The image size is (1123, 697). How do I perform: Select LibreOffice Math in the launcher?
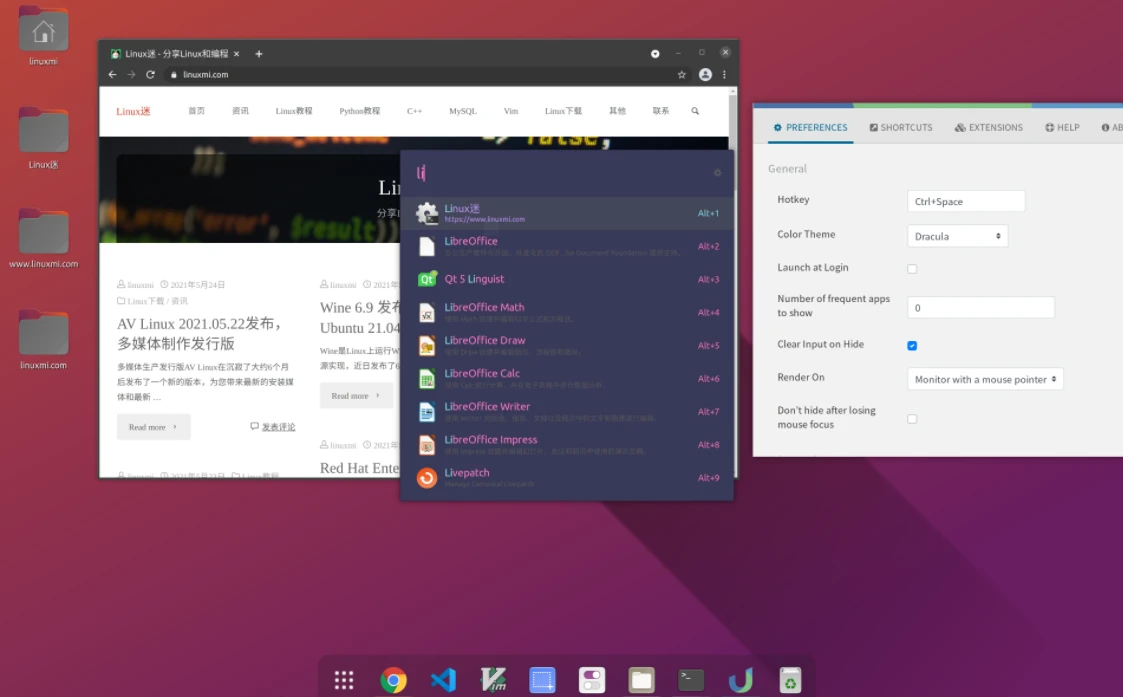[484, 307]
